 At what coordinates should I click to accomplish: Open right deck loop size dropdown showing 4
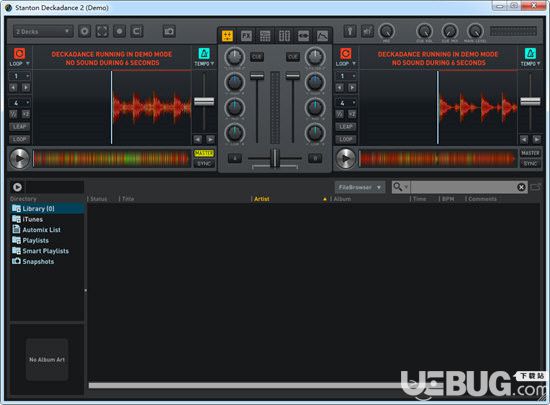coord(346,102)
